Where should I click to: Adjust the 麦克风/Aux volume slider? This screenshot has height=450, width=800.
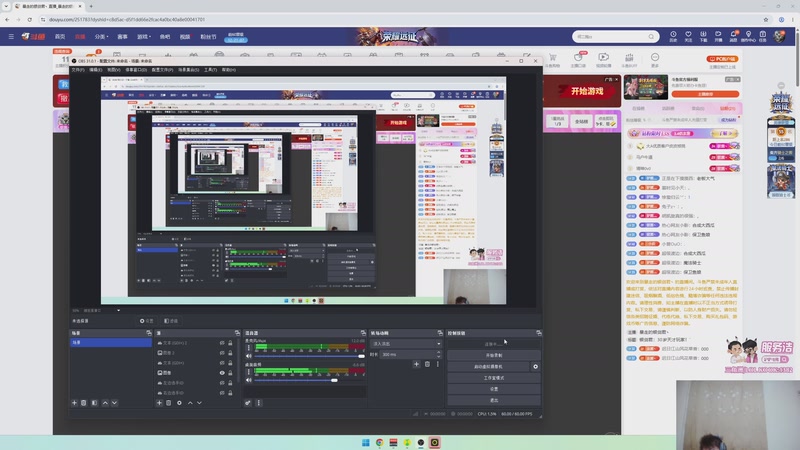309,356
